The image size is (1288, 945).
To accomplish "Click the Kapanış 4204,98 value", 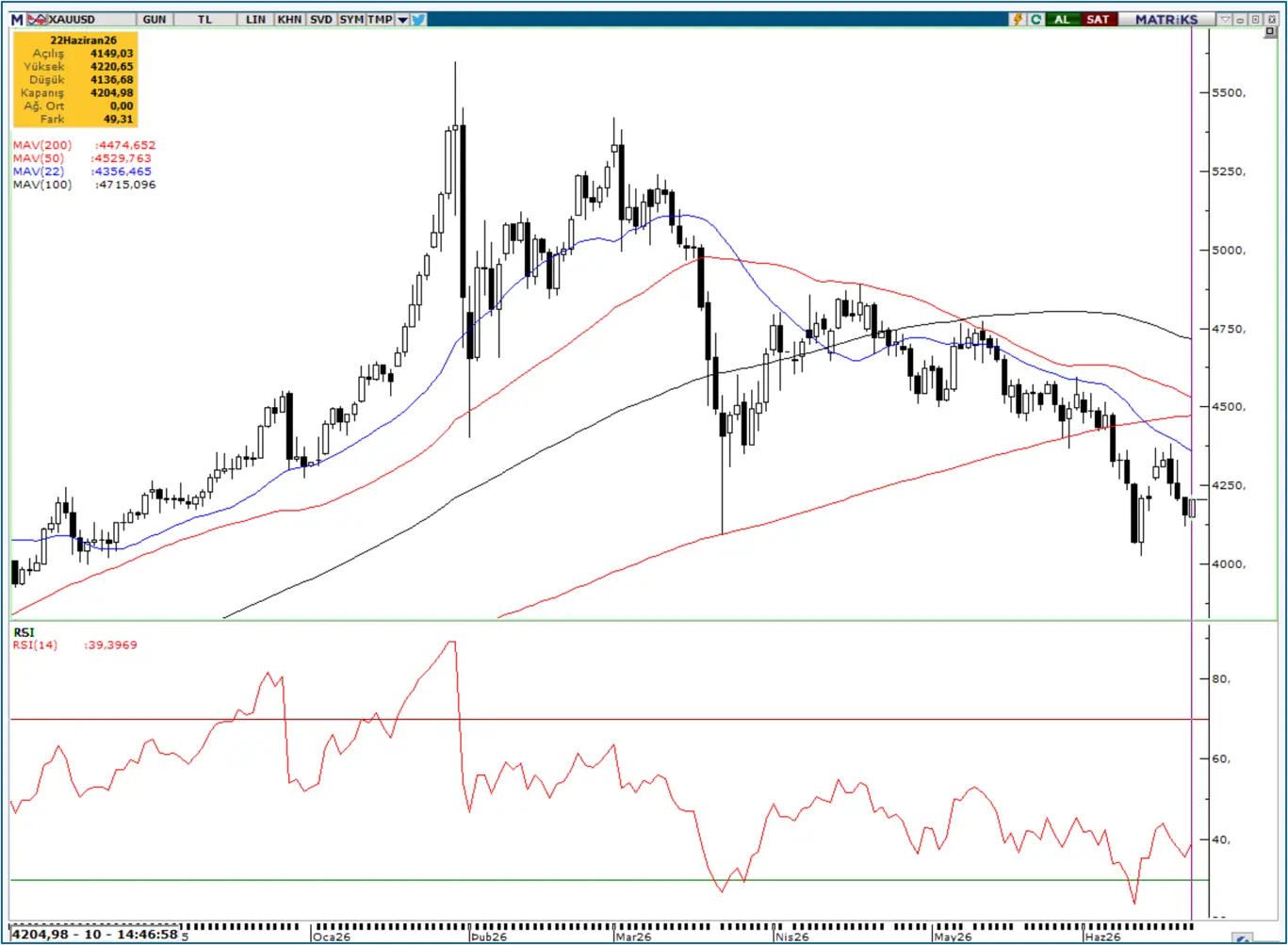I will 112,93.
